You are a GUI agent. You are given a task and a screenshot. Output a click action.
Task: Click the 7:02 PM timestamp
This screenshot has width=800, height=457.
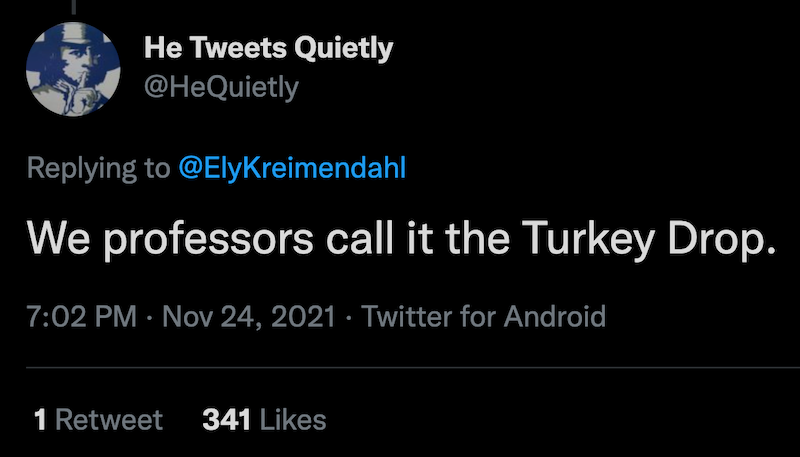coord(82,318)
